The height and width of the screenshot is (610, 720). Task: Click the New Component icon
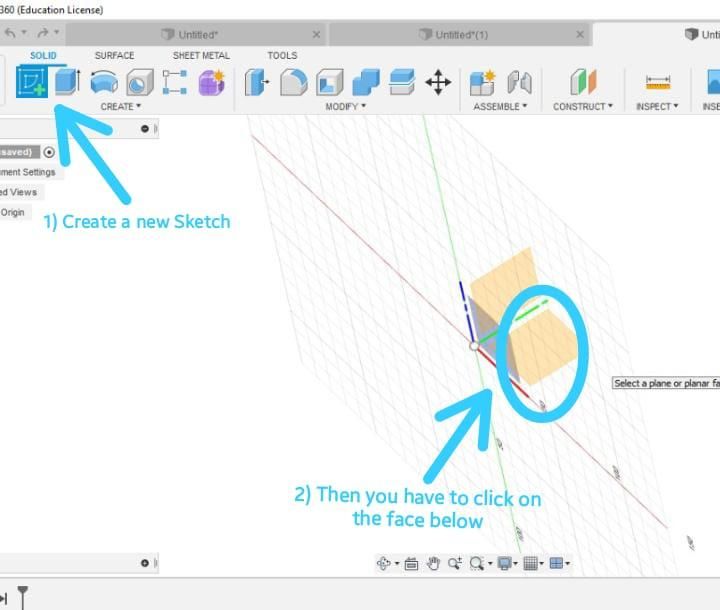(483, 82)
